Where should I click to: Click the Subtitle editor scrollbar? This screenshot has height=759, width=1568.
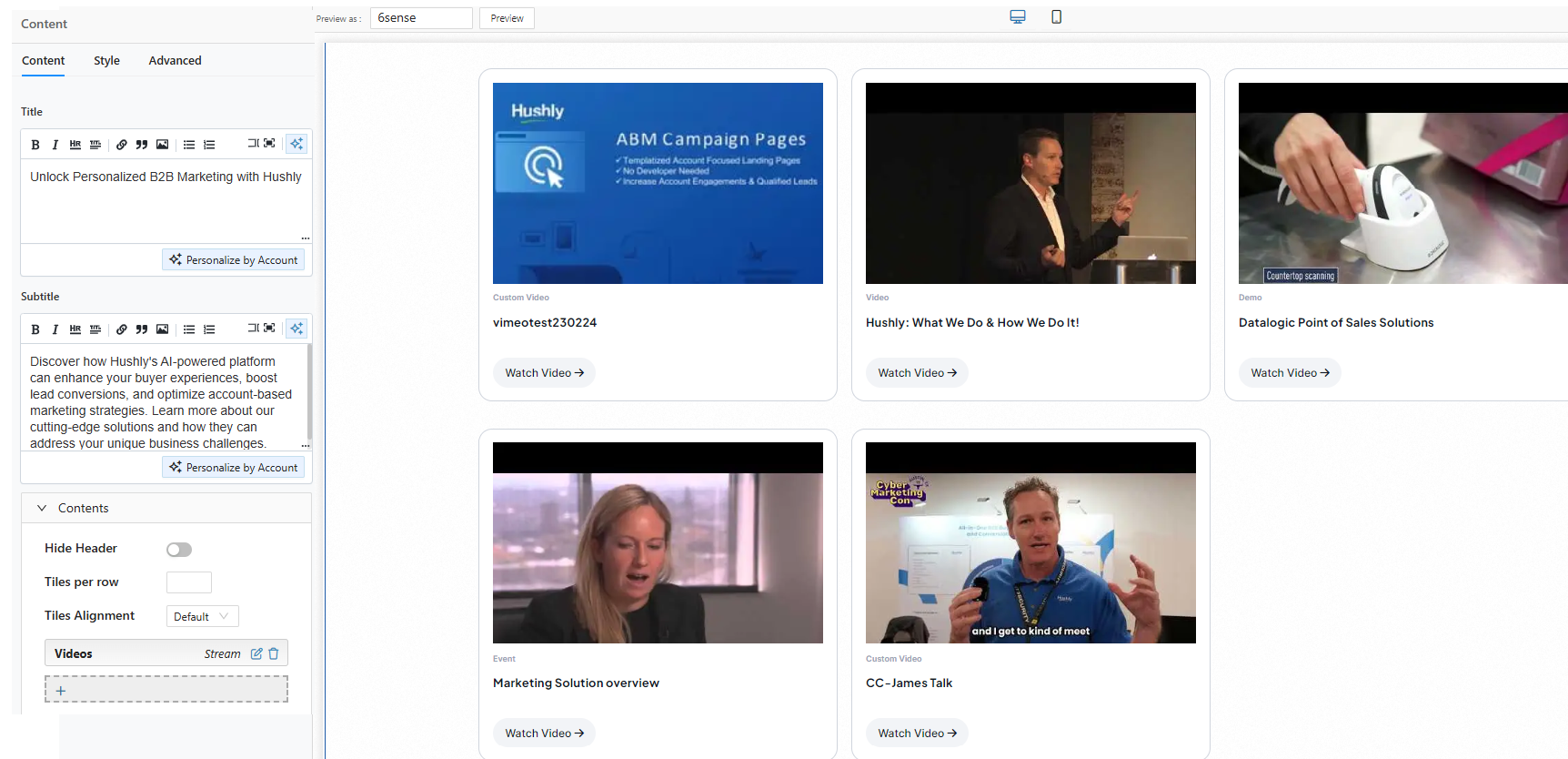(x=309, y=391)
